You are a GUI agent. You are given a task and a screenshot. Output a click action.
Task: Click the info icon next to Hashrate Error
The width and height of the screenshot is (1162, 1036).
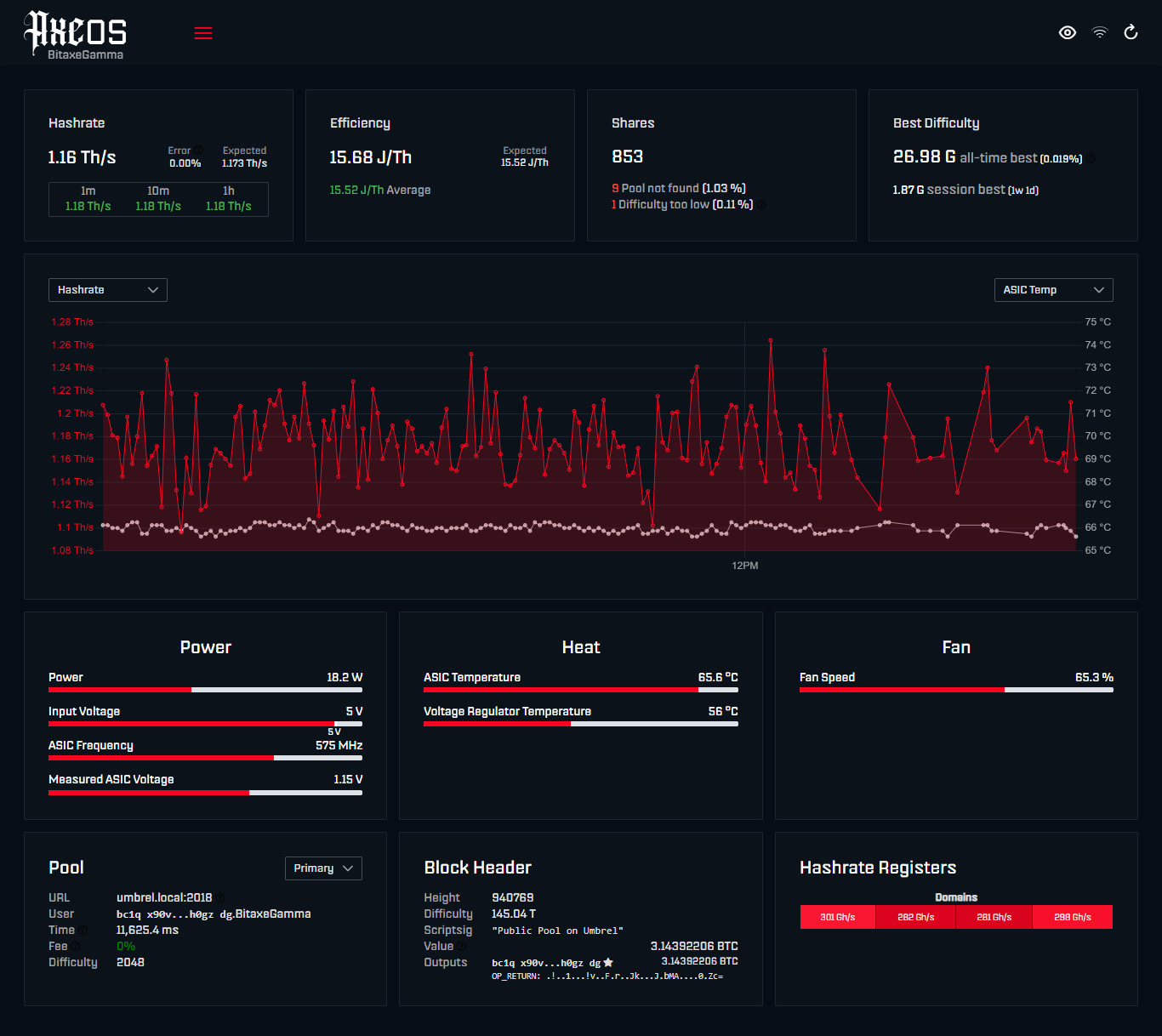[198, 150]
